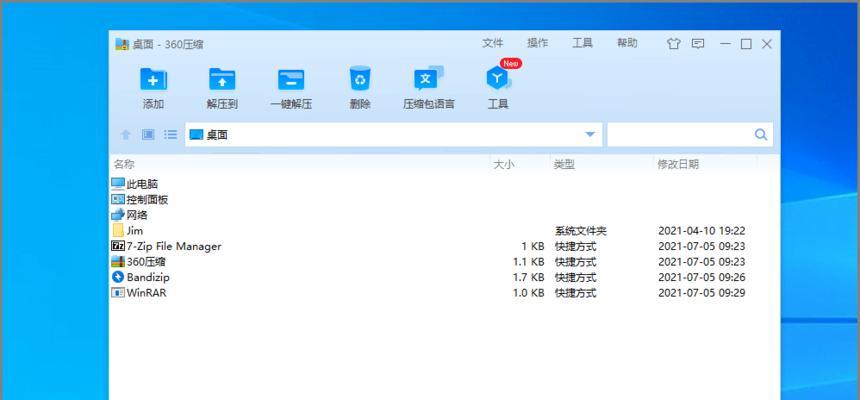Open the skin (shirt) icon in title bar
The width and height of the screenshot is (860, 400).
[674, 44]
